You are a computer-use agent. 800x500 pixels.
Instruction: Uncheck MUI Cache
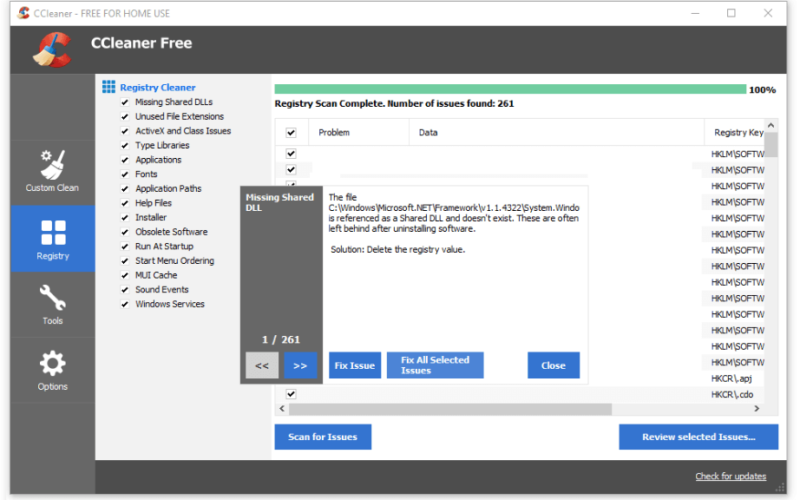click(x=124, y=275)
